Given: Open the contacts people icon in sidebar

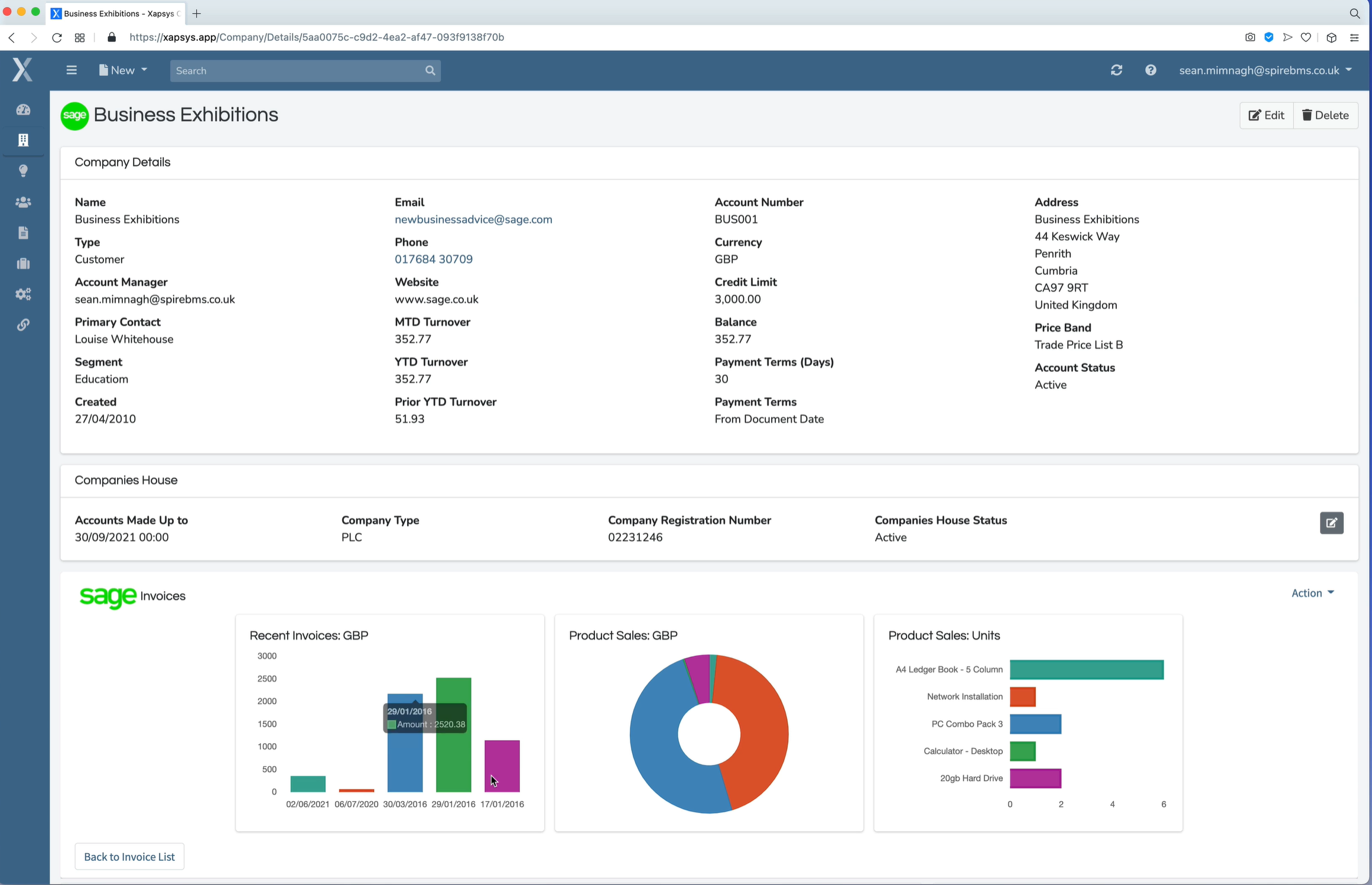Looking at the screenshot, I should pyautogui.click(x=23, y=202).
